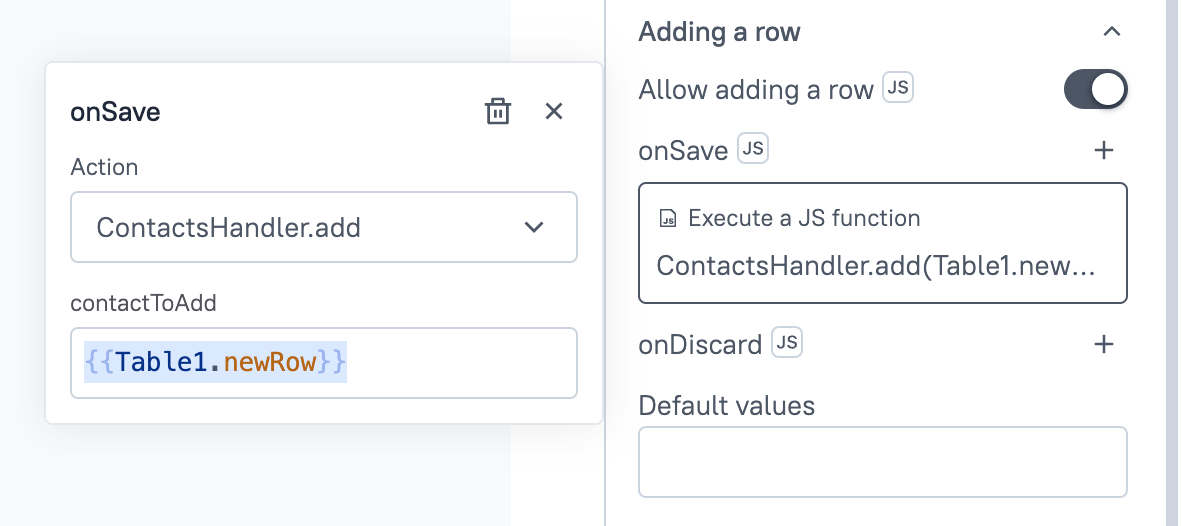Add a new onSave action with plus icon

point(1104,151)
